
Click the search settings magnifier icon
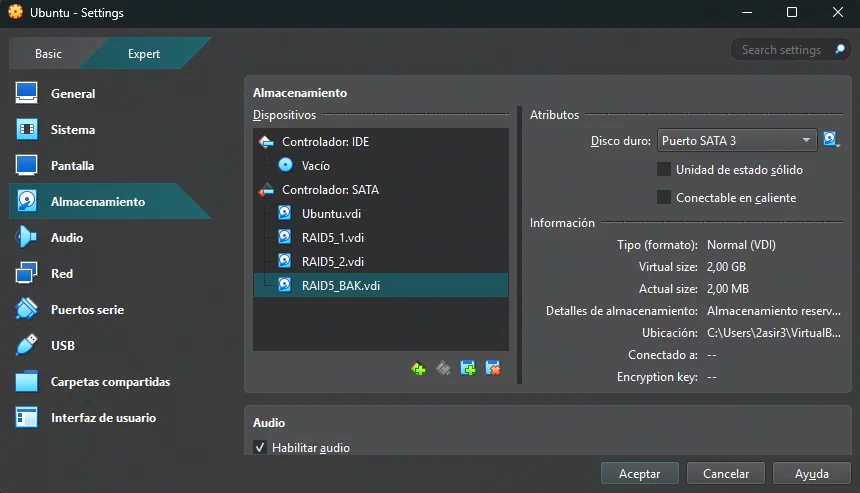(840, 50)
